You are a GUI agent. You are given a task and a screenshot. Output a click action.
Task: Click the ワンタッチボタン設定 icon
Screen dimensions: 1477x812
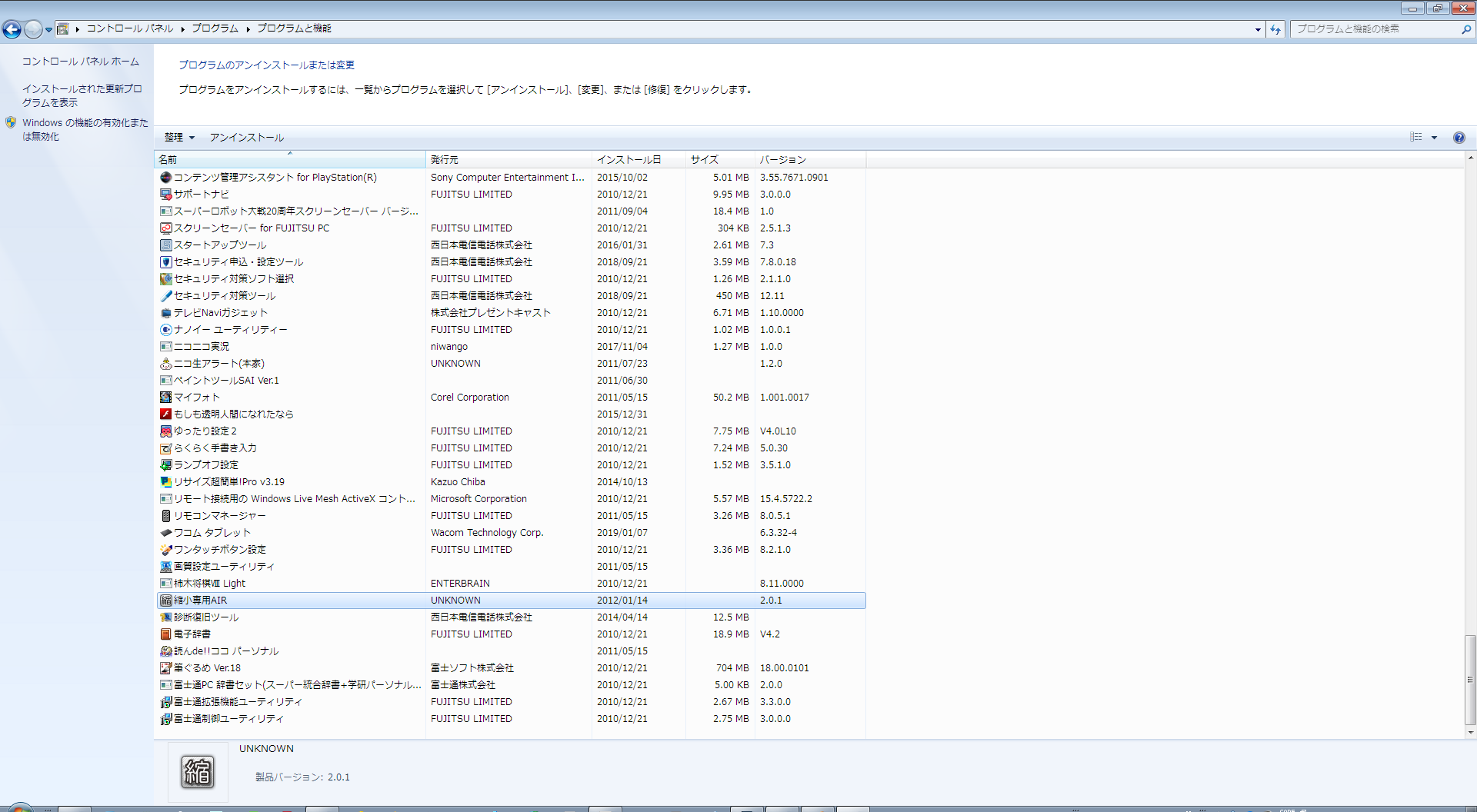coord(165,550)
